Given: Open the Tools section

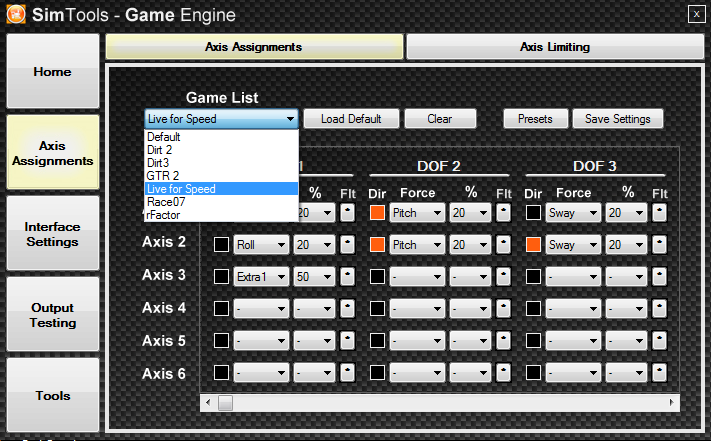Looking at the screenshot, I should click(x=53, y=395).
